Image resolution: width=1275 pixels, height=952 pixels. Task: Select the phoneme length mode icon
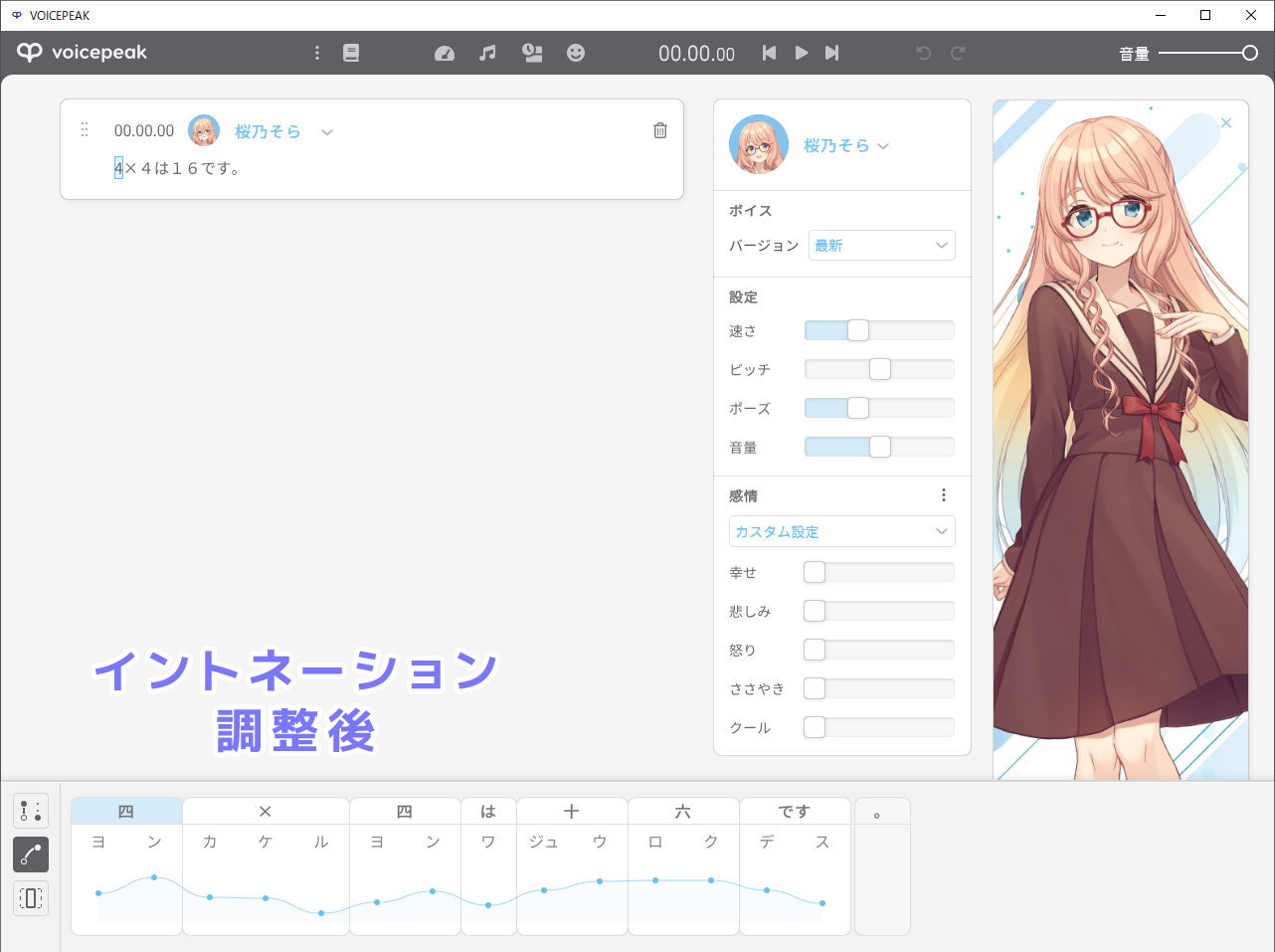[x=31, y=898]
